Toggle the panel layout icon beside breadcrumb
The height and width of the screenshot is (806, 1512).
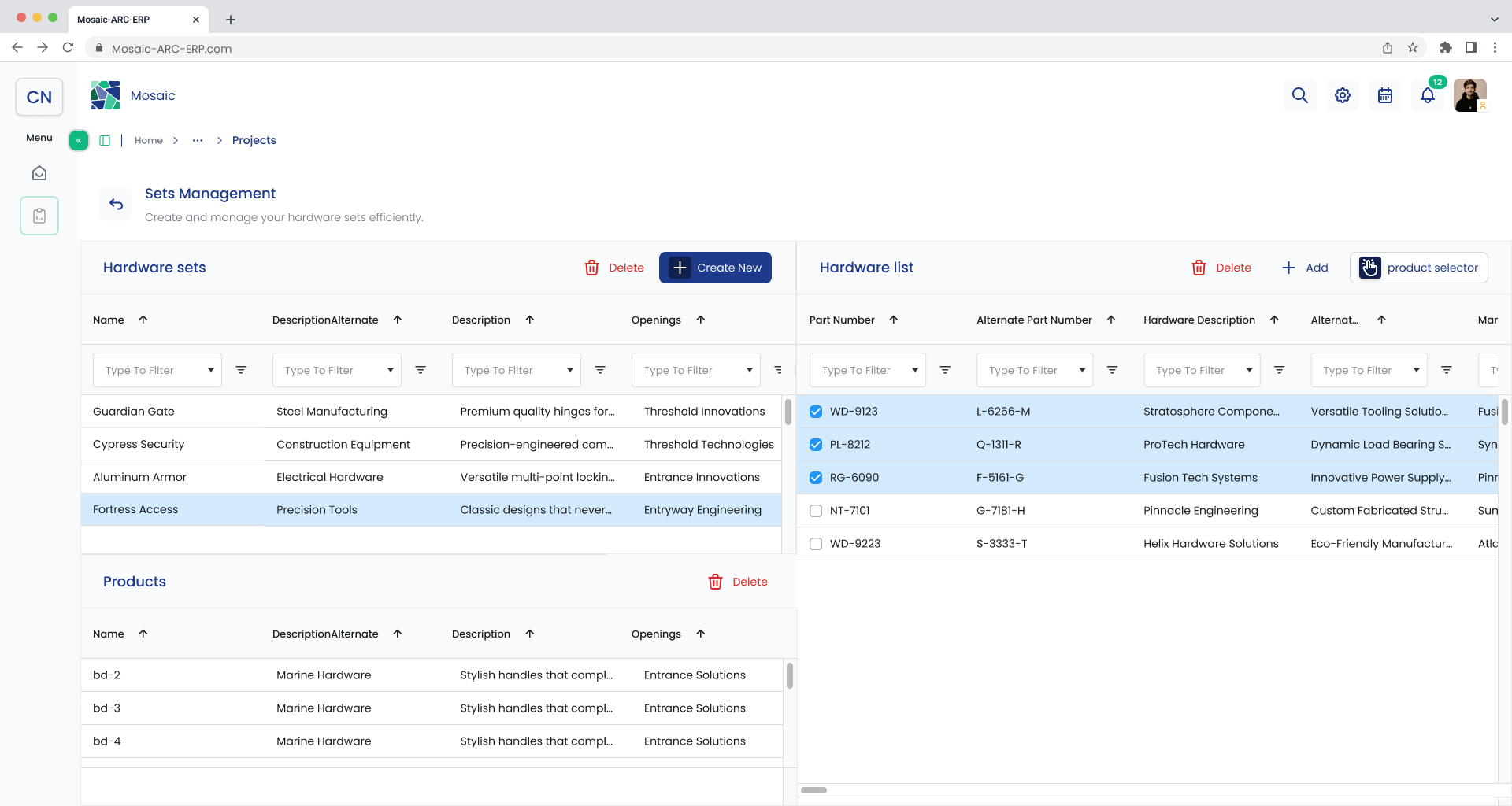click(105, 140)
